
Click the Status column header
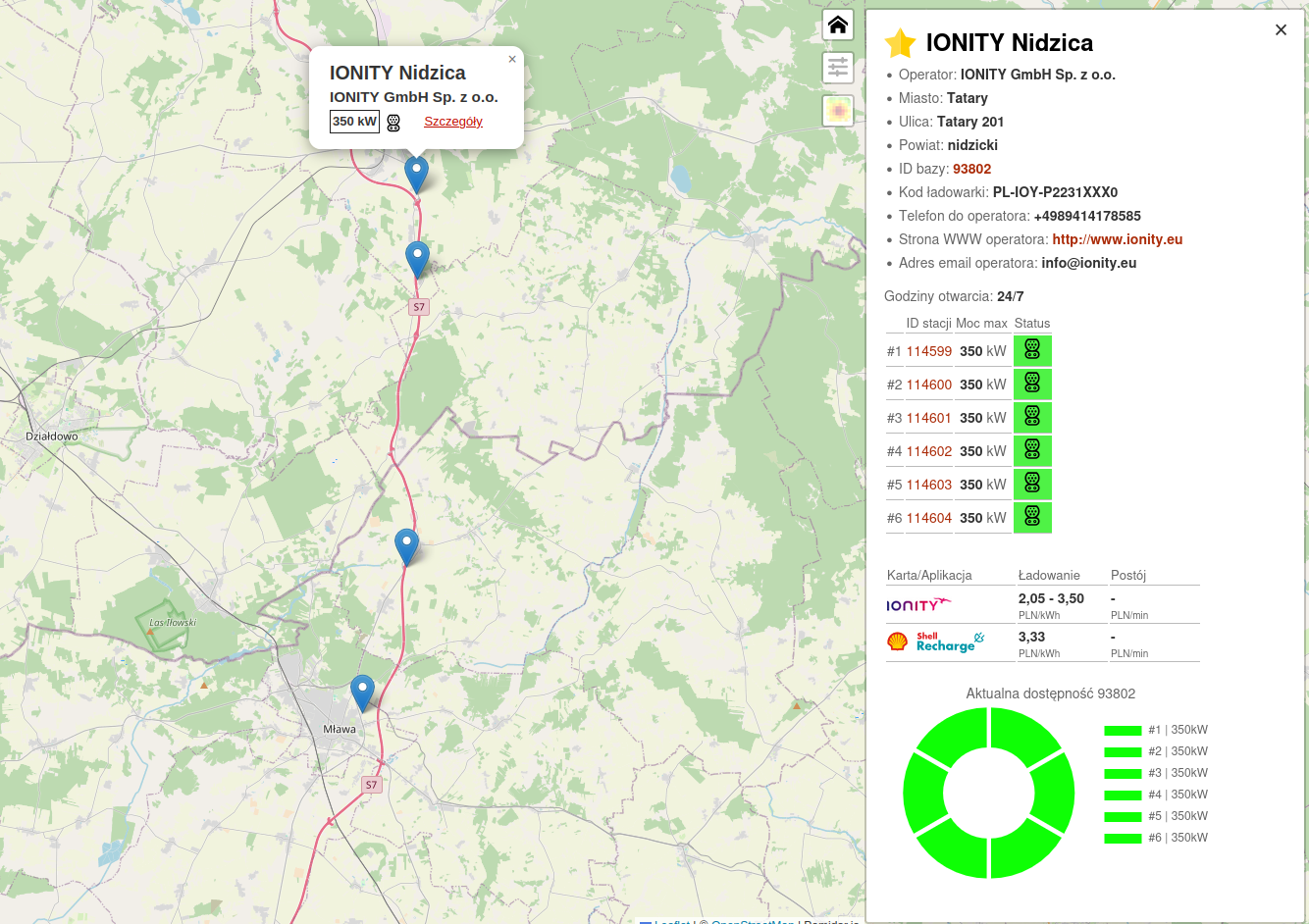click(x=1032, y=323)
